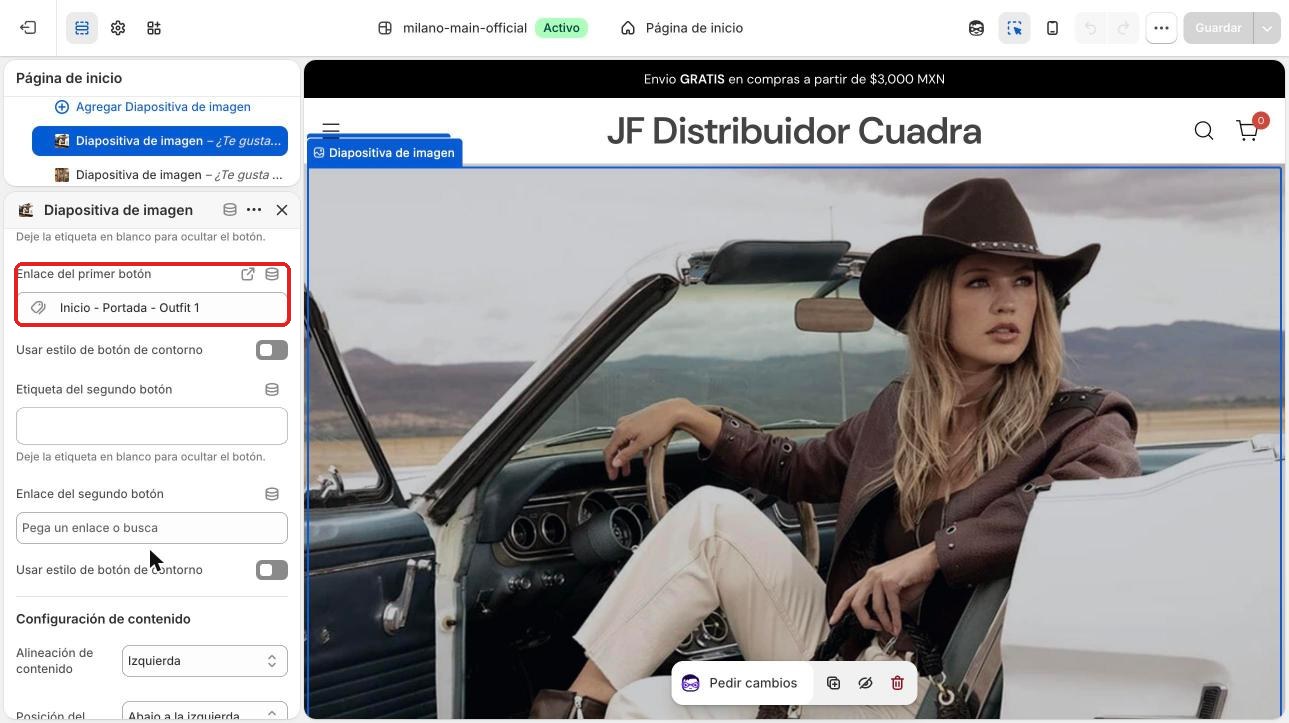The height and width of the screenshot is (723, 1289).
Task: Click the Activo status badge
Action: click(561, 28)
